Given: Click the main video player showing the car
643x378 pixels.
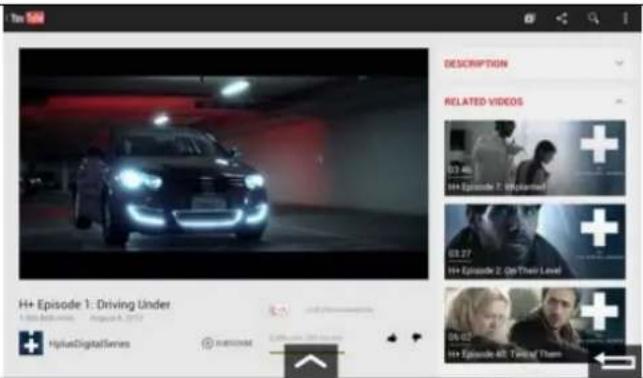Looking at the screenshot, I should (223, 164).
